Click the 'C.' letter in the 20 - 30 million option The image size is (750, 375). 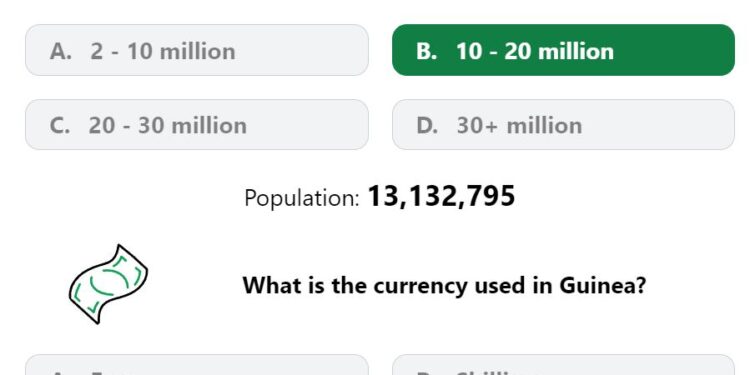point(60,126)
